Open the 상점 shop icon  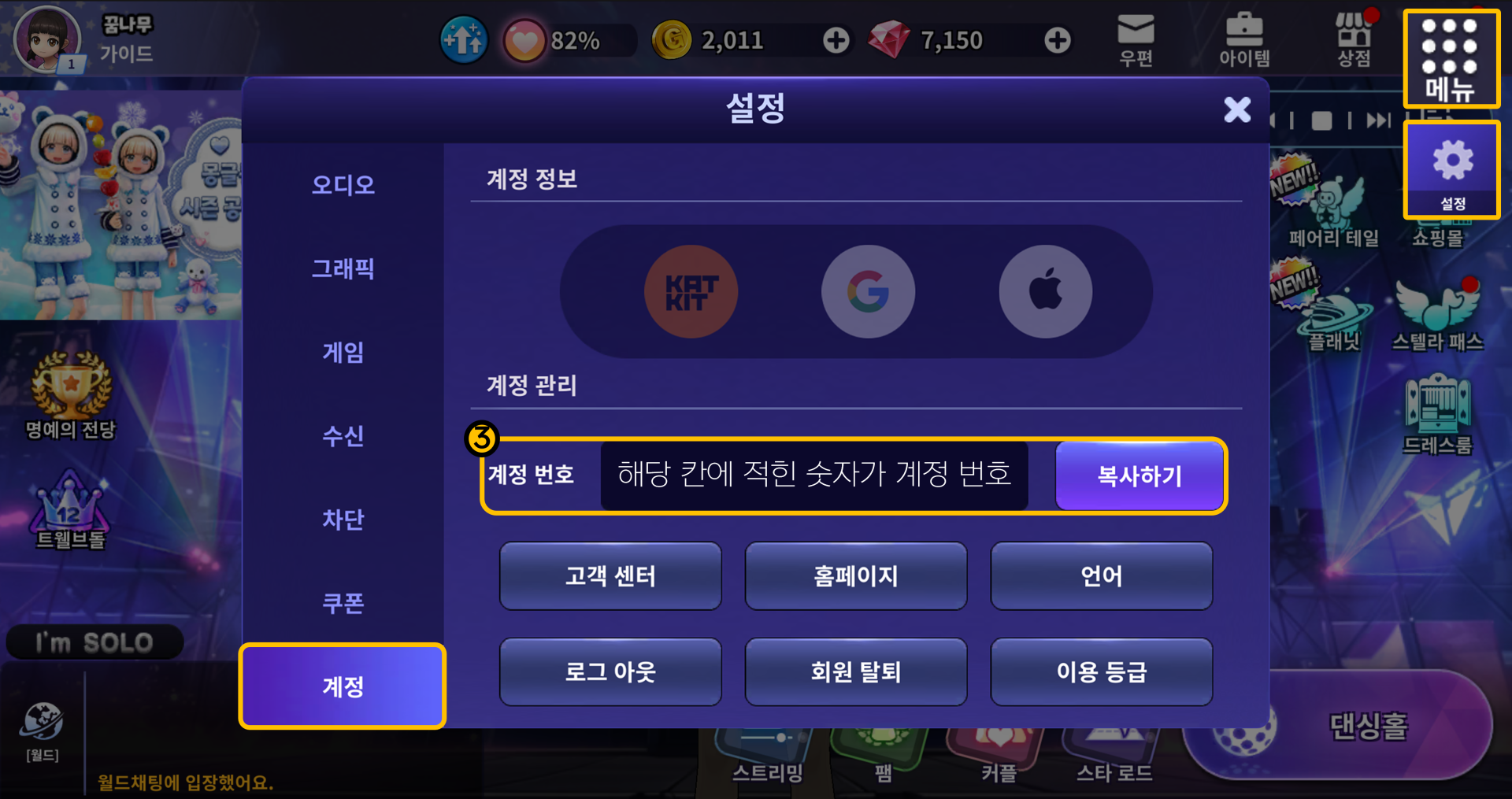[x=1354, y=39]
